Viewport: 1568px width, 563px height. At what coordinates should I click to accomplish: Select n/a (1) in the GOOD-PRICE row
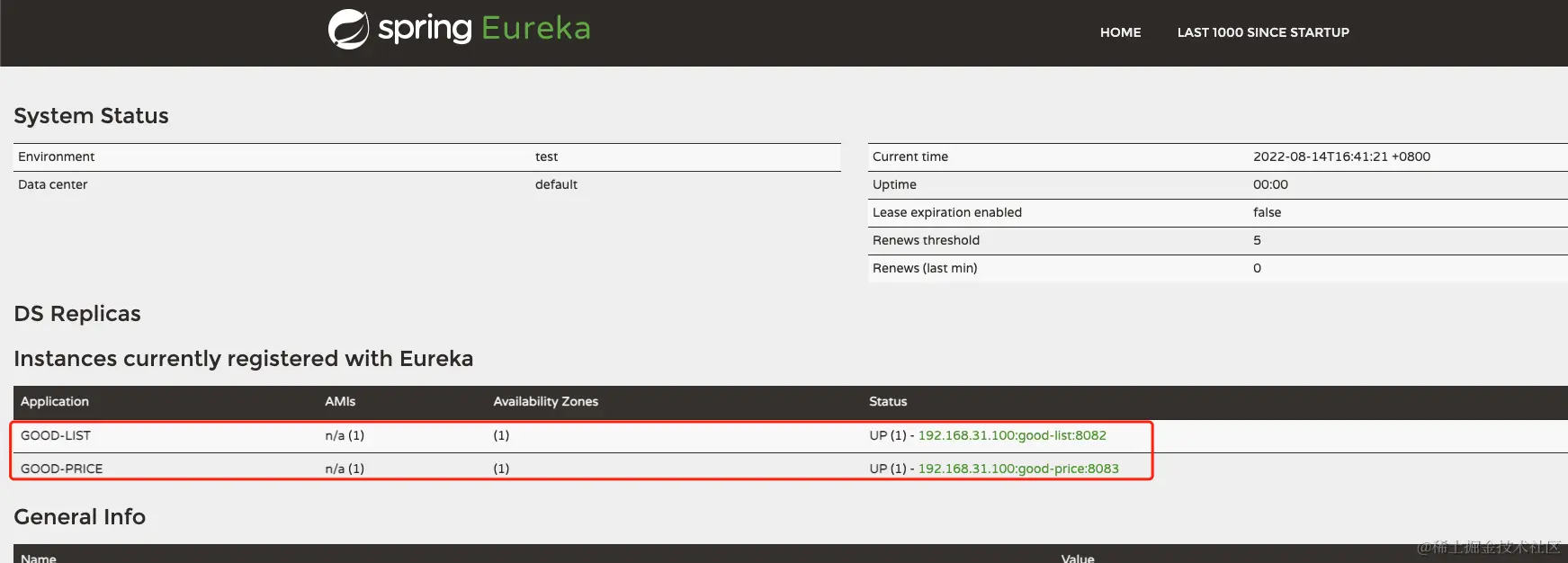pos(345,469)
